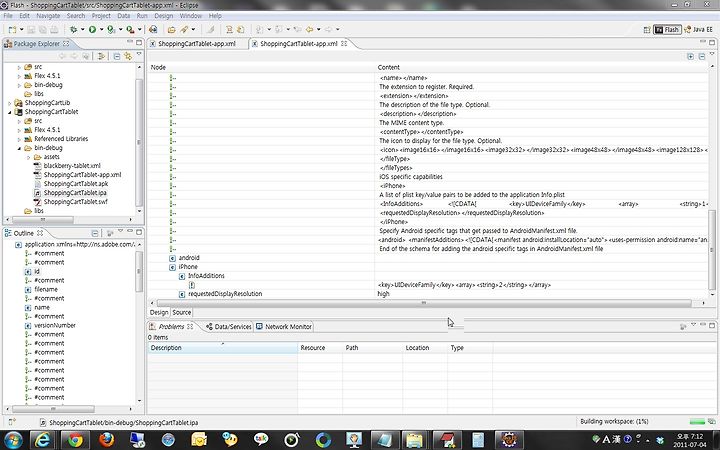The height and width of the screenshot is (450, 720).
Task: Click the Collapse All icon in the Outline panel
Action: [x=95, y=233]
